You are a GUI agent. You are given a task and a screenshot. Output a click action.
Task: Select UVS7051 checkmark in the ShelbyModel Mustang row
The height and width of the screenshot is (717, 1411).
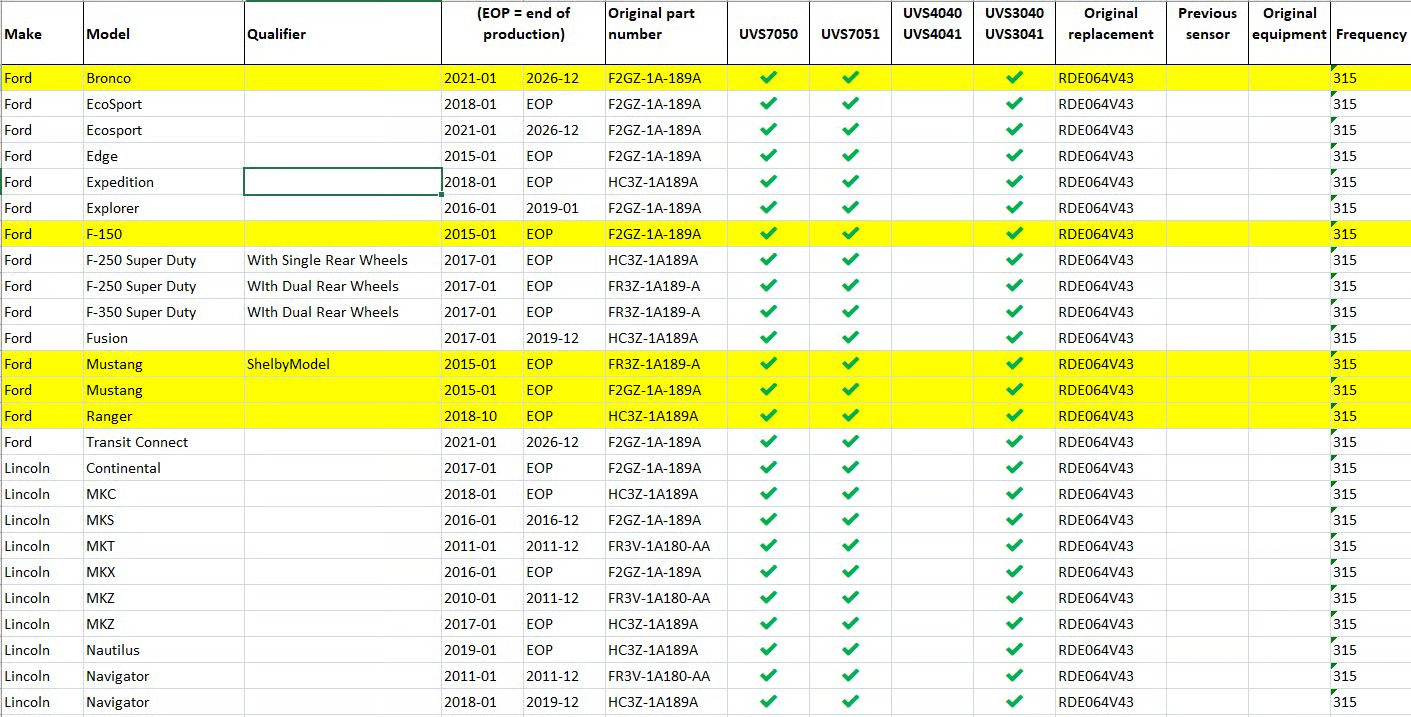coord(850,364)
